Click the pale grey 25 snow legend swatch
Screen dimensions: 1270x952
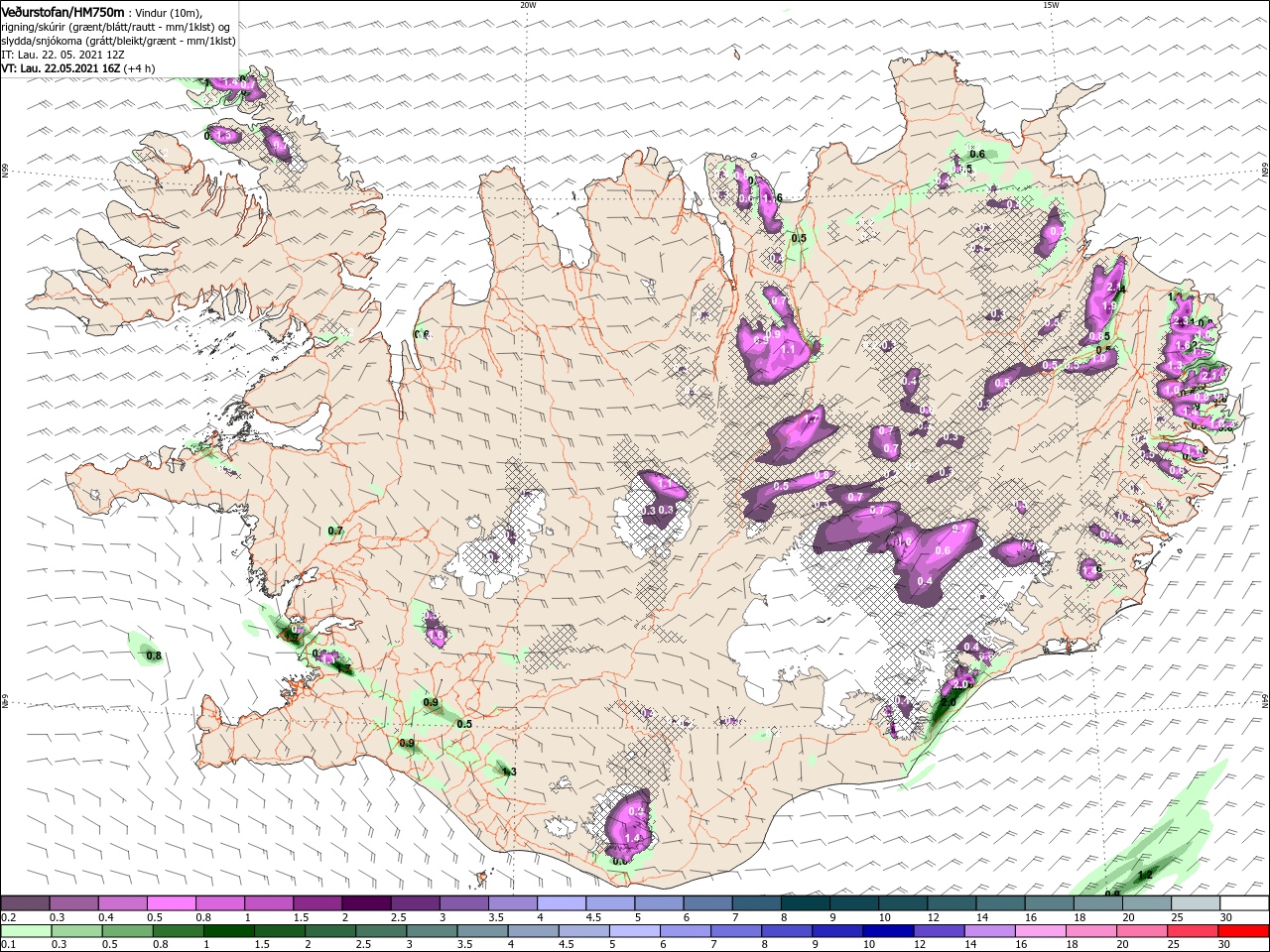pyautogui.click(x=1196, y=902)
